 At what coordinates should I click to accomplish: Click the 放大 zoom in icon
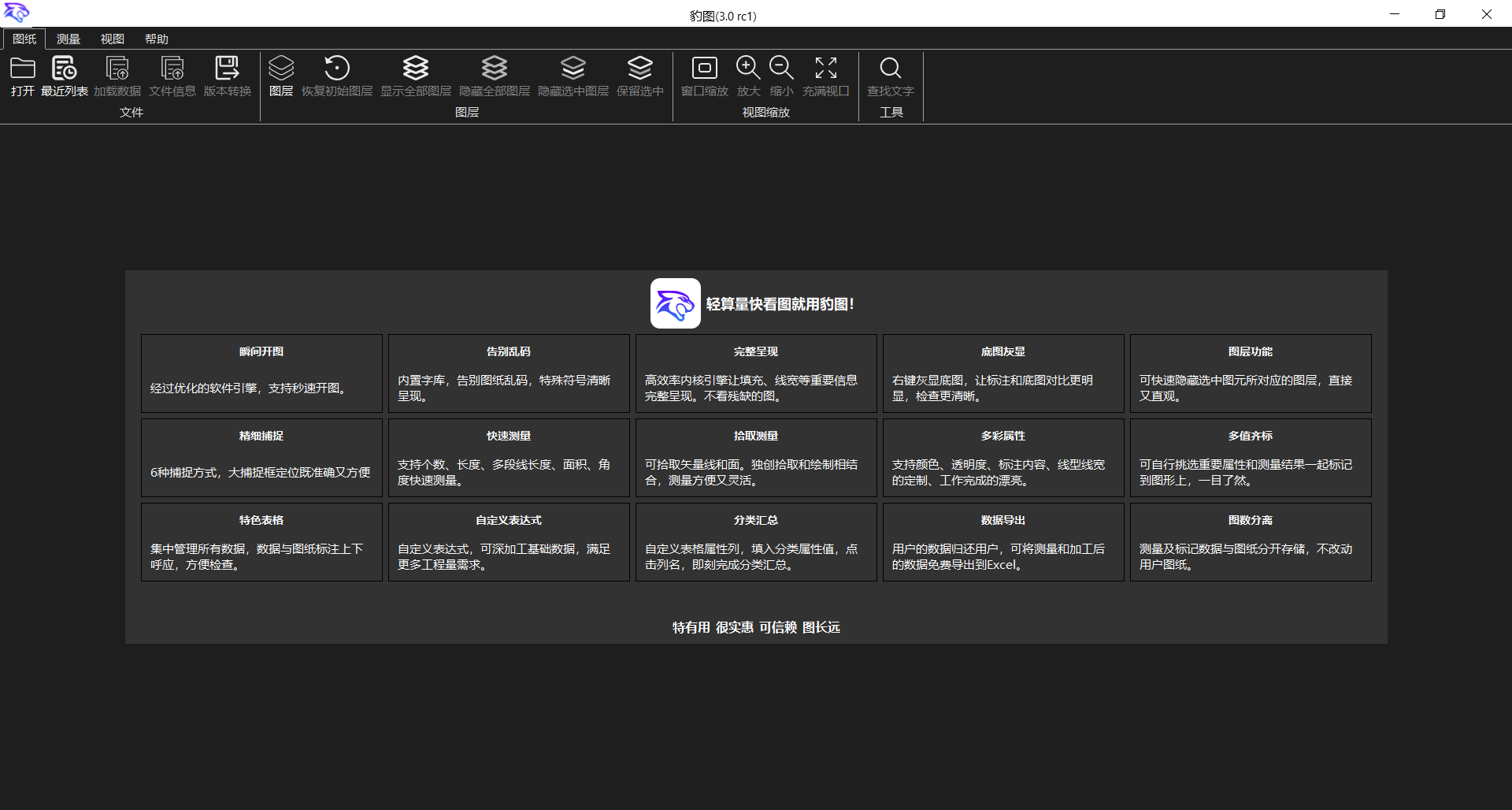(x=748, y=69)
